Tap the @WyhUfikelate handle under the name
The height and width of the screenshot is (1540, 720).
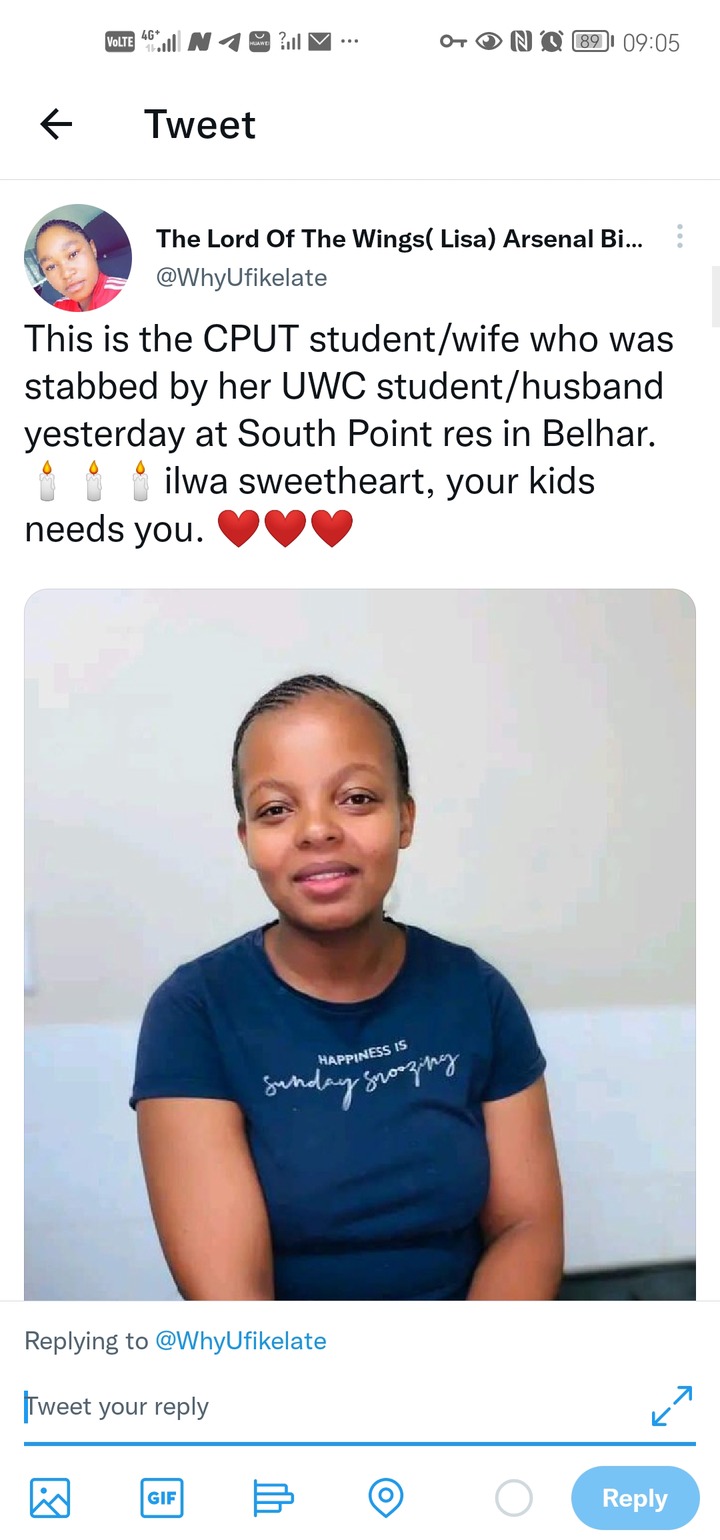(241, 277)
